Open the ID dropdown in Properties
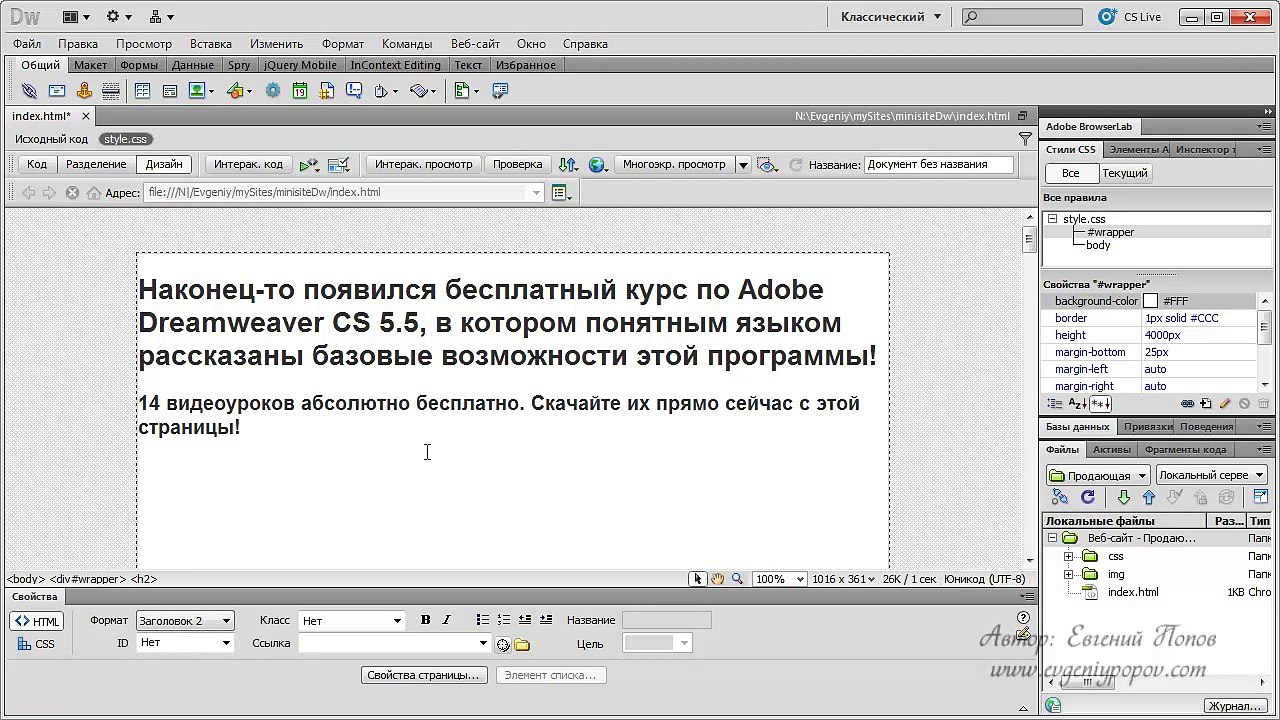Viewport: 1280px width, 720px height. (185, 643)
